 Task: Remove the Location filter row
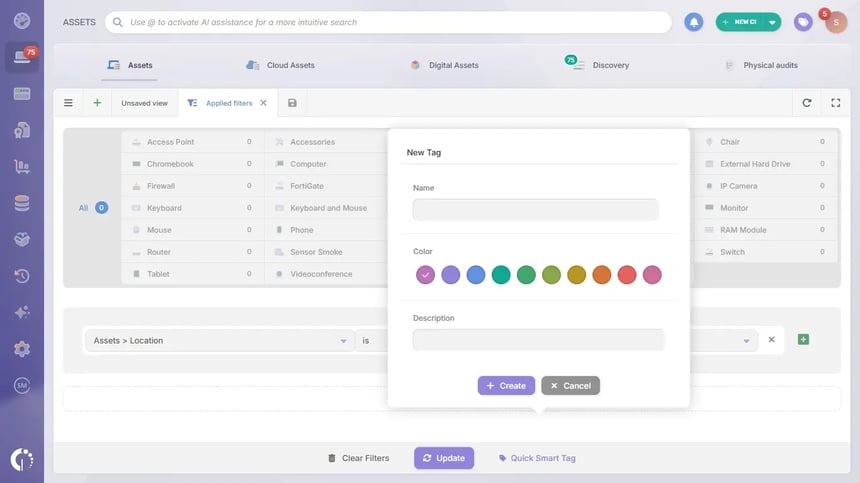click(x=771, y=339)
